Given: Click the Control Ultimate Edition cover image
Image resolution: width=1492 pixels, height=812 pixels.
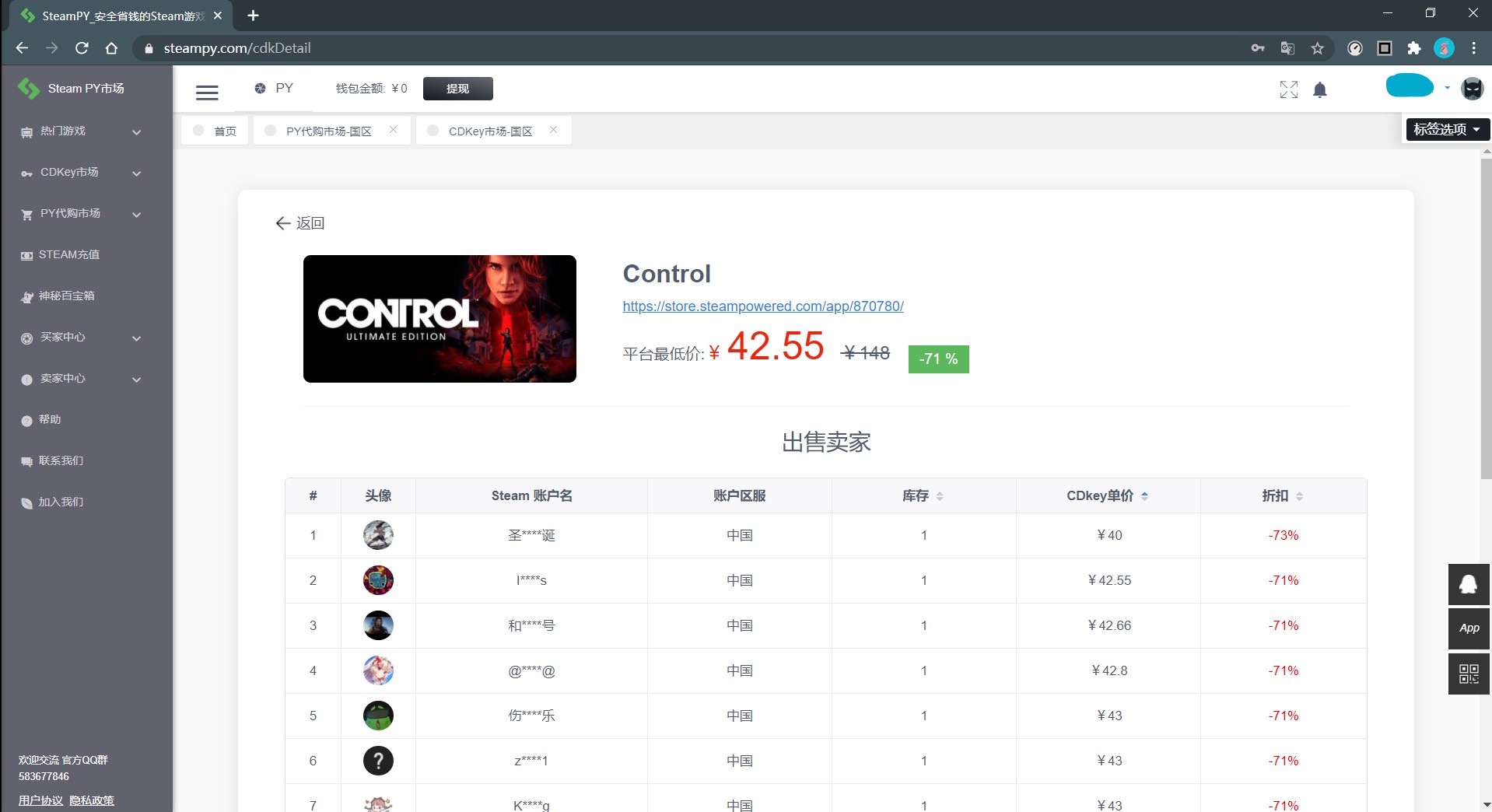Looking at the screenshot, I should click(440, 319).
